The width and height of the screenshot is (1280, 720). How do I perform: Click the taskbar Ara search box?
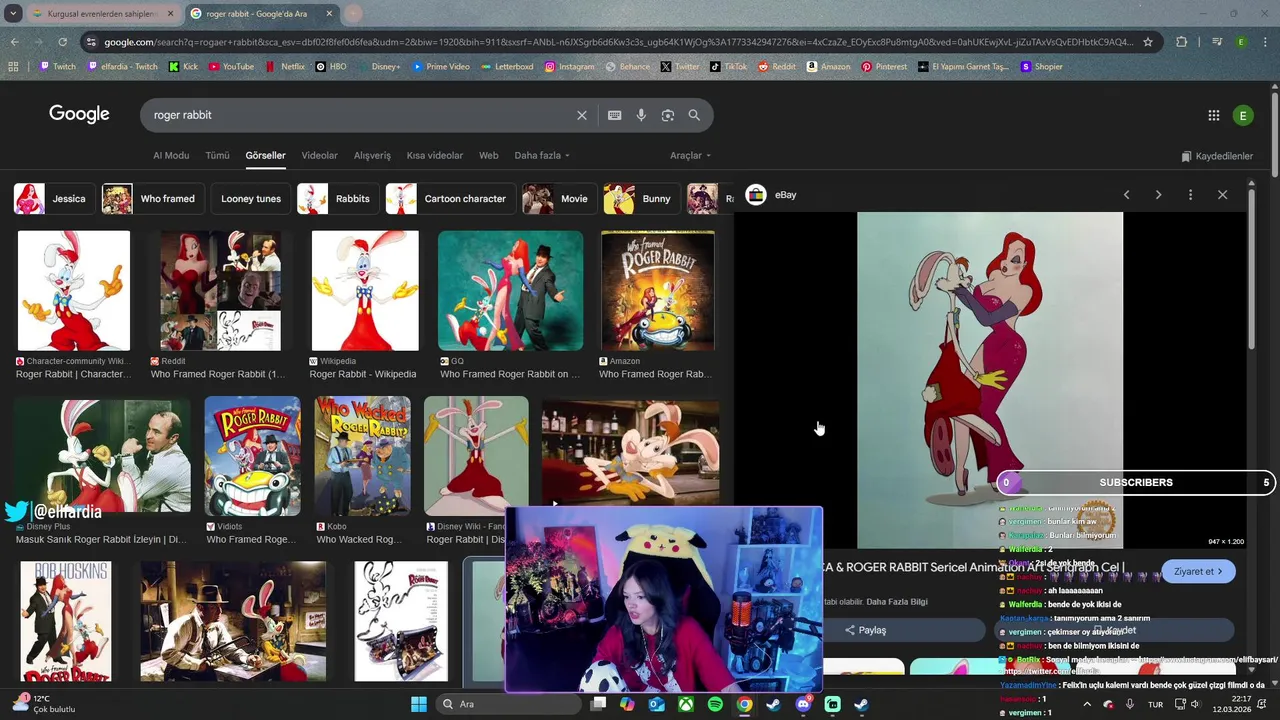508,704
